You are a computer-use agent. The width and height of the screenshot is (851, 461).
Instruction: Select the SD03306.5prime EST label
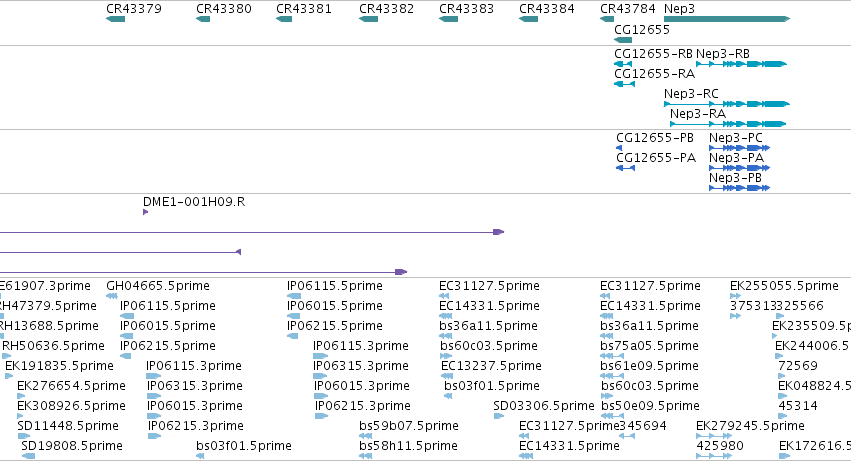coord(544,406)
